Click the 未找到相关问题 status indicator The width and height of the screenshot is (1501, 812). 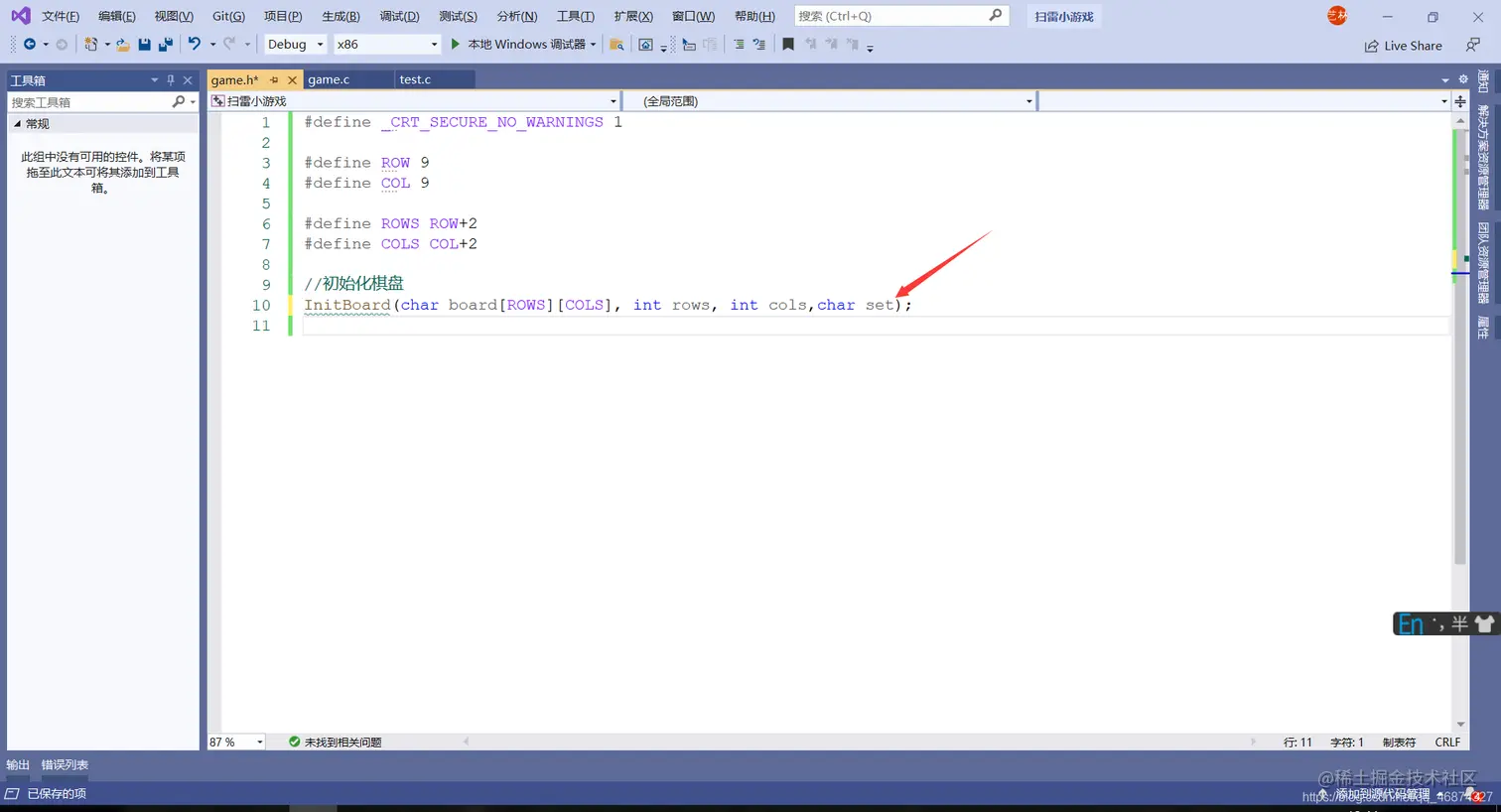pyautogui.click(x=336, y=742)
